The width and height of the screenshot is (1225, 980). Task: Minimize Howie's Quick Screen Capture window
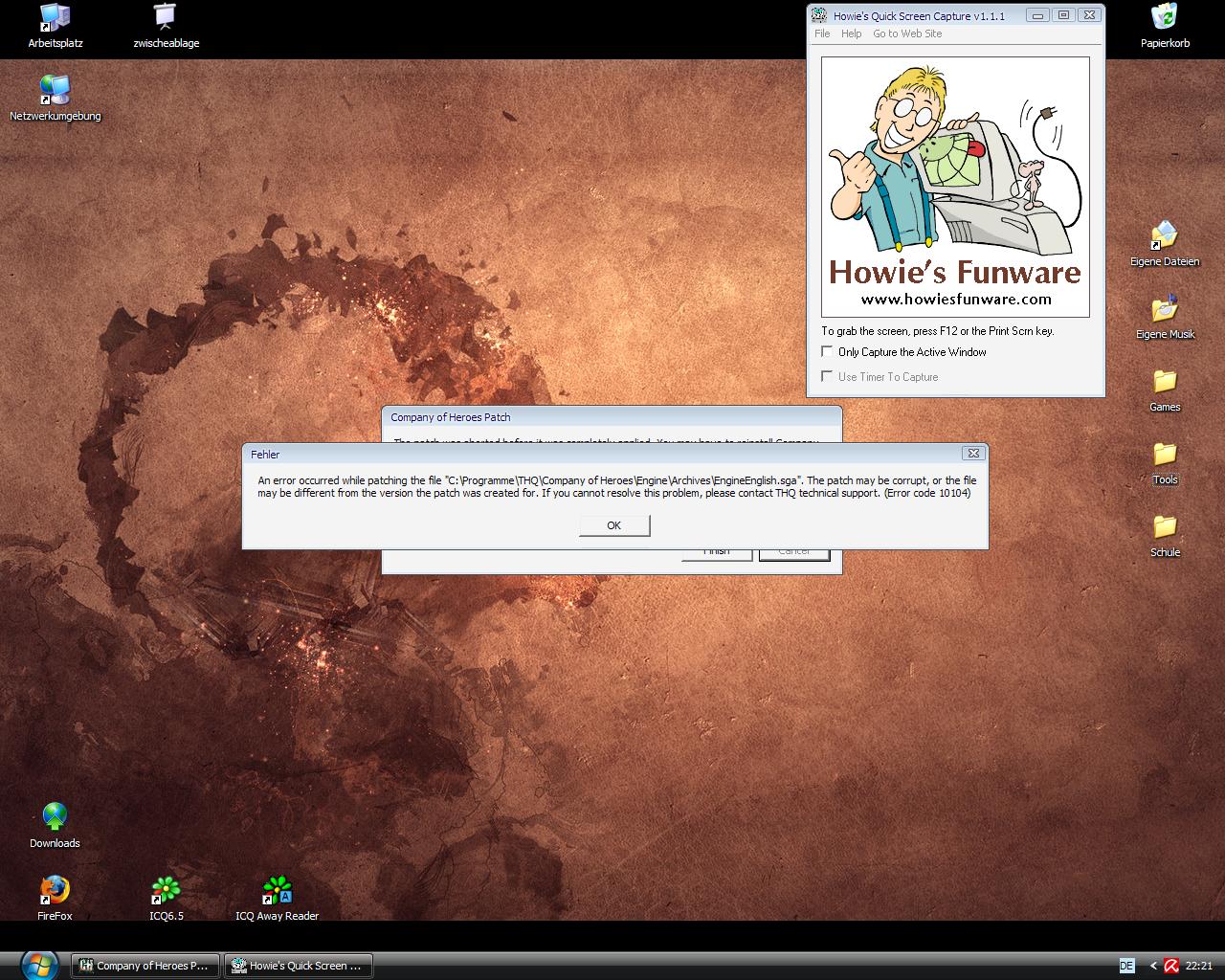1037,15
